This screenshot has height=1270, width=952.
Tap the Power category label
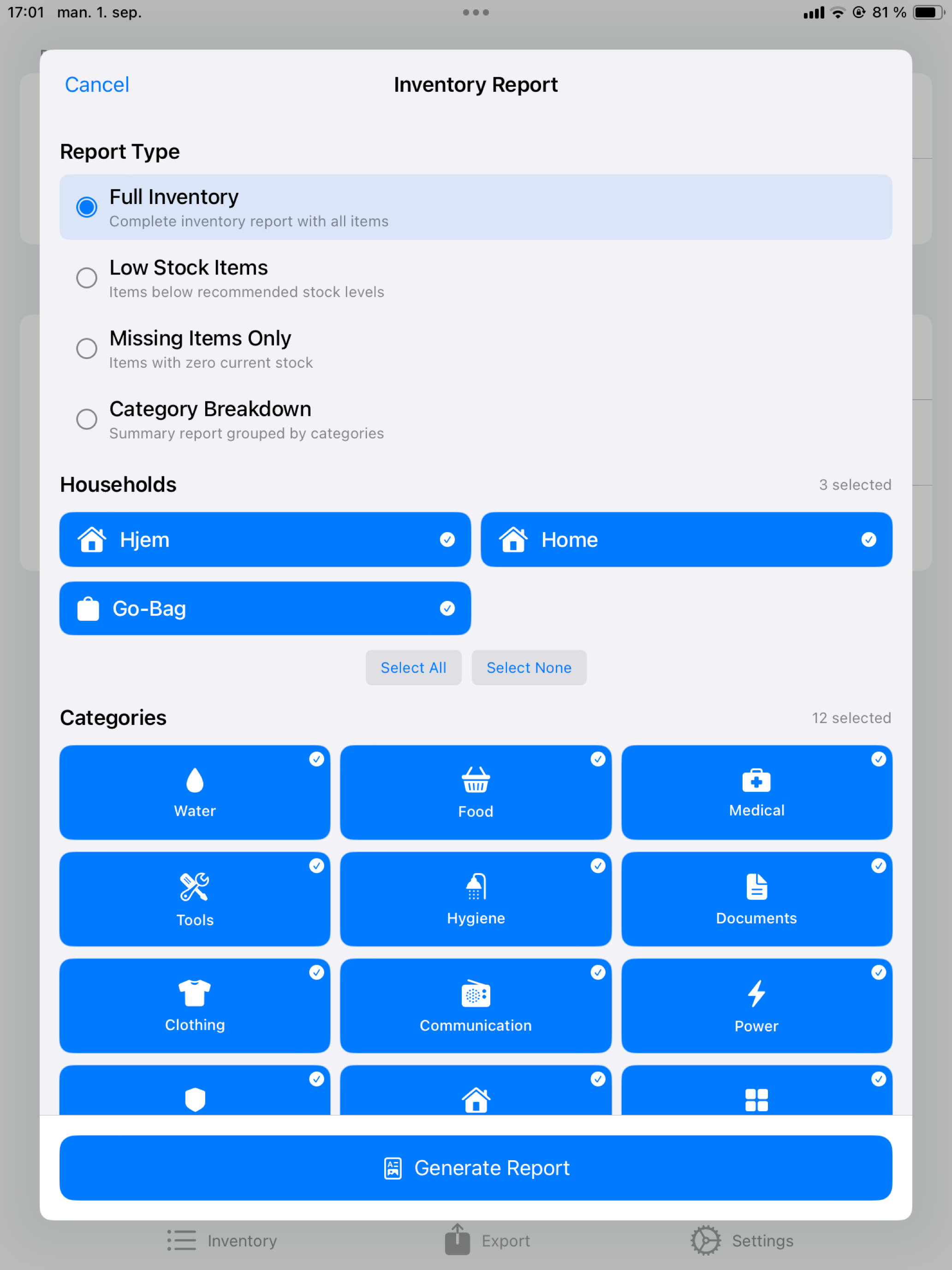tap(756, 1026)
